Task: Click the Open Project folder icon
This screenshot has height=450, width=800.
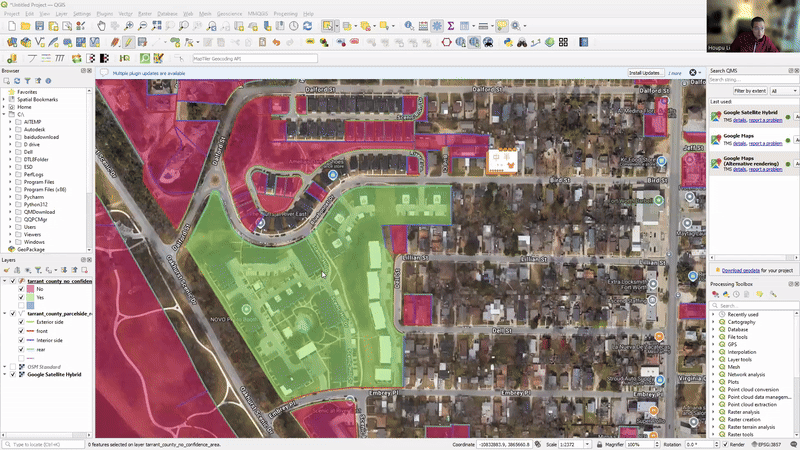Action: [x=26, y=25]
